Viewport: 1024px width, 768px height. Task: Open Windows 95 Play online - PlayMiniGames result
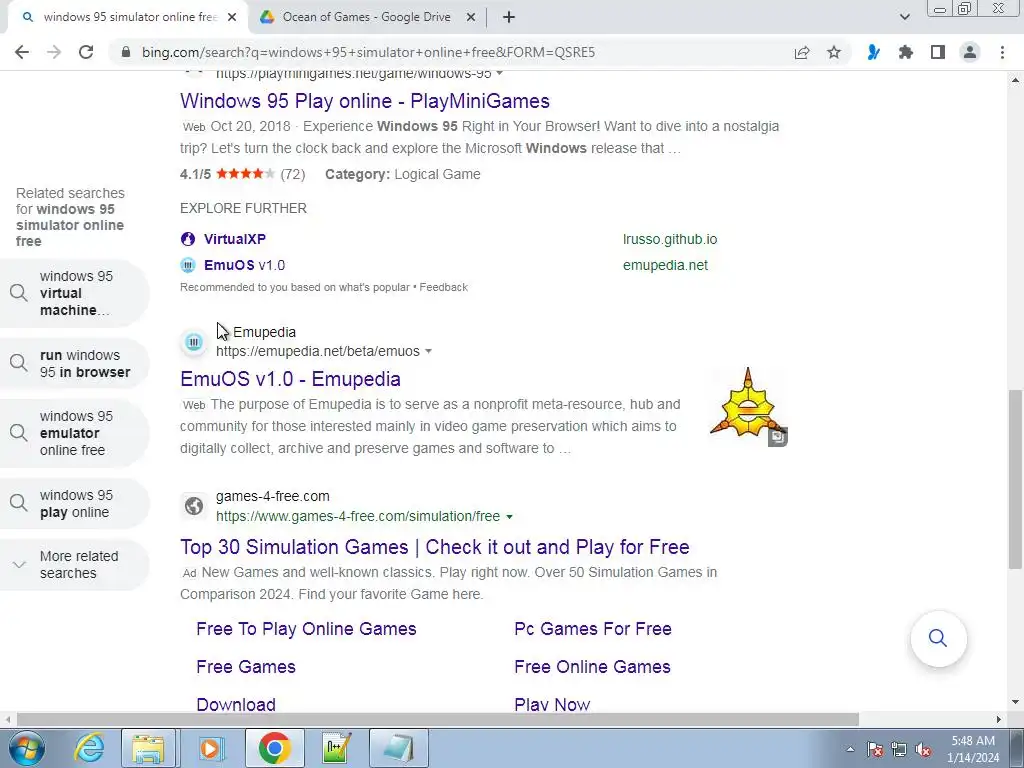(x=364, y=101)
